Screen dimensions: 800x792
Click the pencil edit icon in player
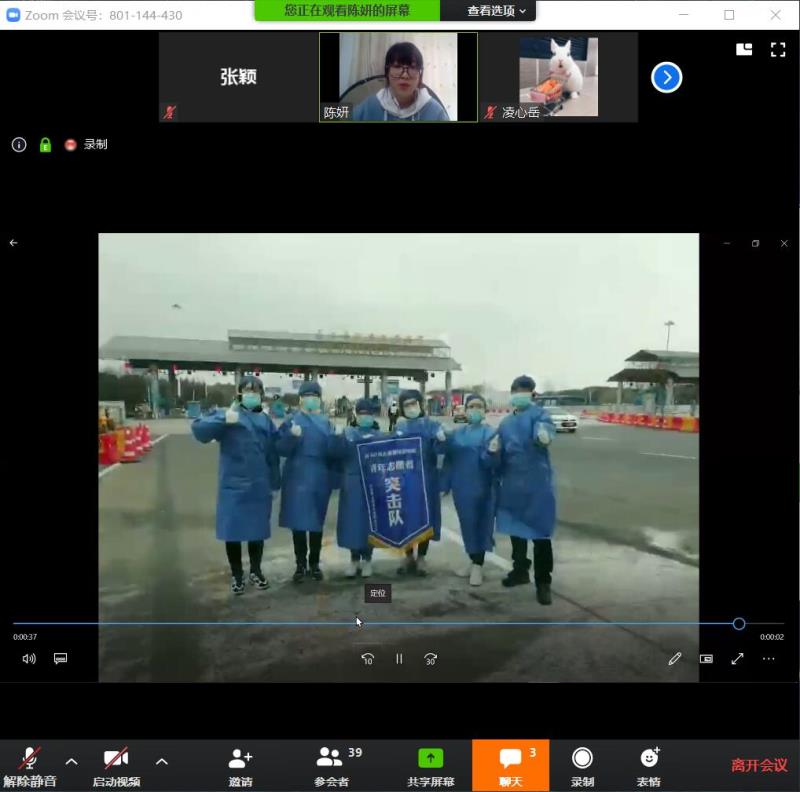pyautogui.click(x=675, y=659)
